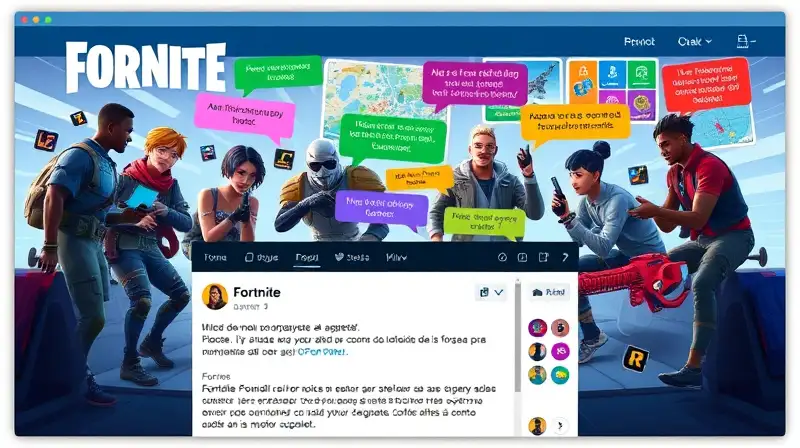The height and width of the screenshot is (448, 800).
Task: Select the underlined active panel tab
Action: 307,258
